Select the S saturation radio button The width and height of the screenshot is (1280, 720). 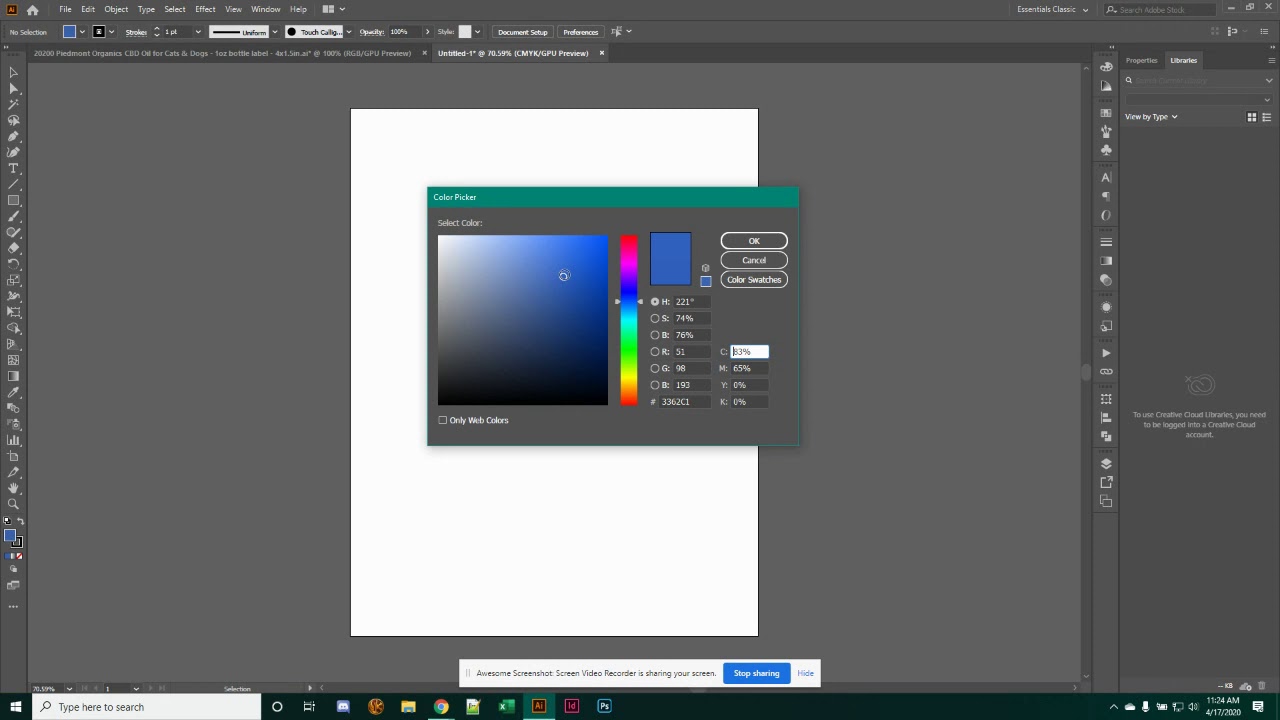tap(655, 318)
